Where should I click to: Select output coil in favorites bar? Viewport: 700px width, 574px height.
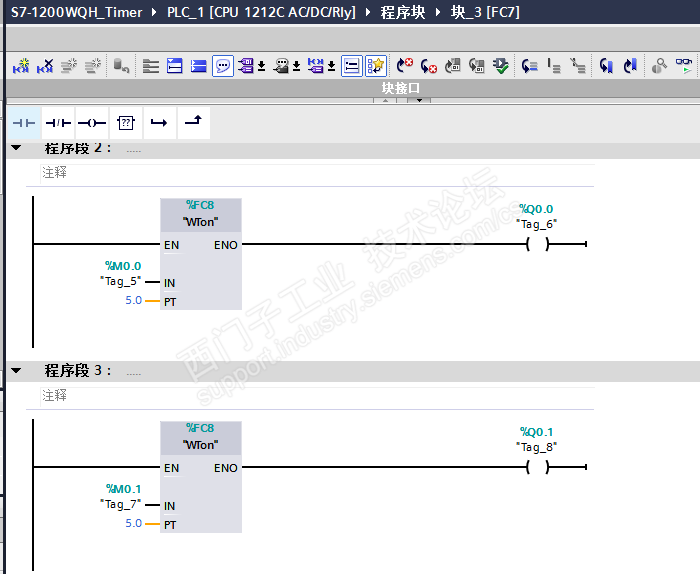tap(92, 123)
